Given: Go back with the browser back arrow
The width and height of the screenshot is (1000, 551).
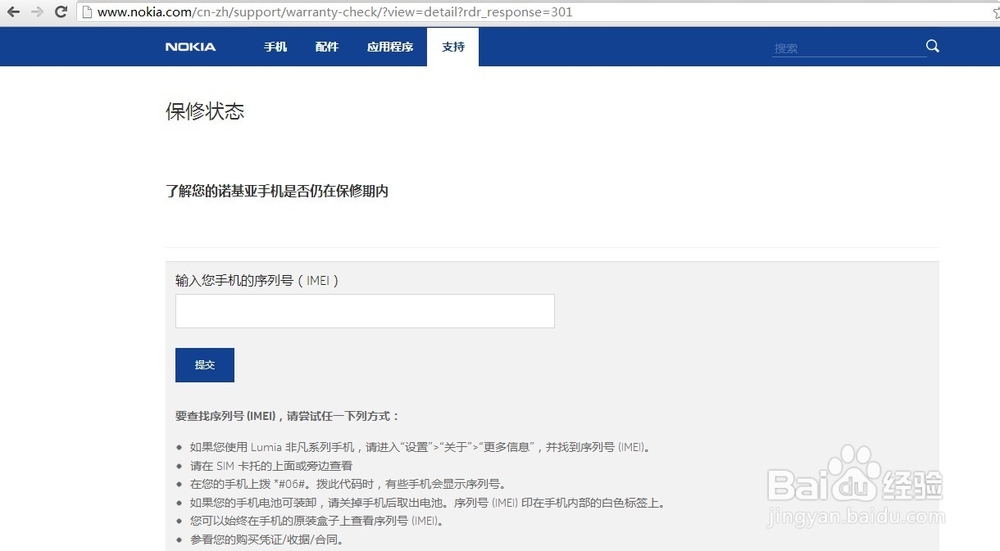Looking at the screenshot, I should point(13,11).
